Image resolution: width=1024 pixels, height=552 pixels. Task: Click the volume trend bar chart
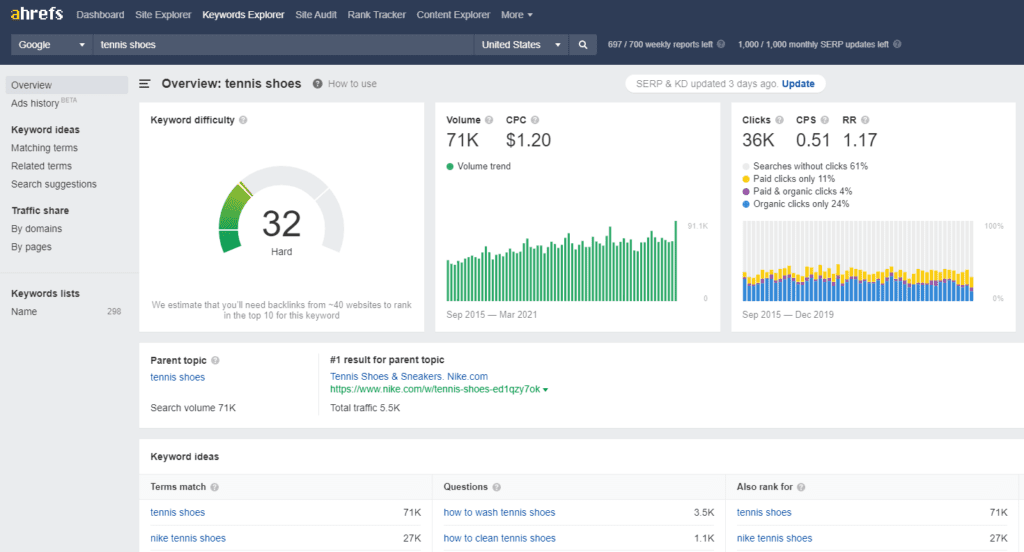click(562, 261)
